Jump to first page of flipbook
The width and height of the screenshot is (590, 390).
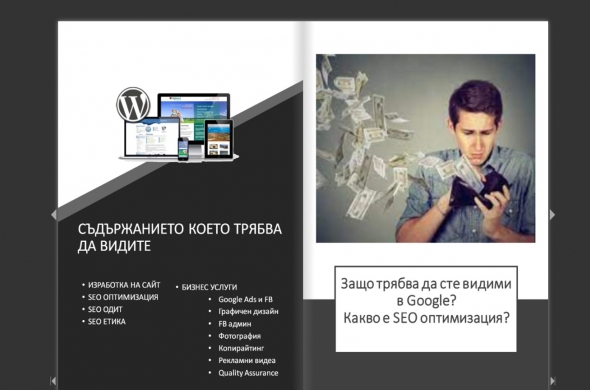click(x=53, y=381)
